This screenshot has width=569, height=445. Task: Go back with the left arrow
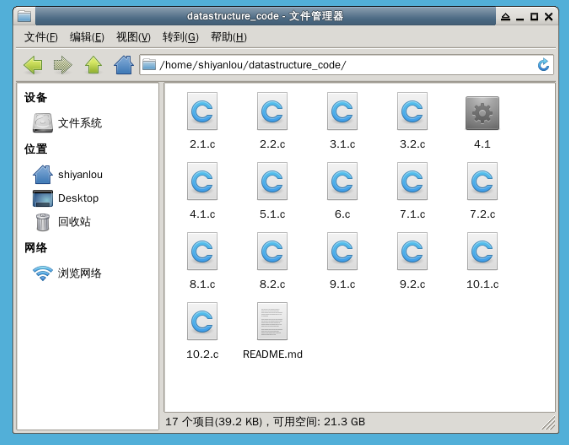(x=33, y=65)
